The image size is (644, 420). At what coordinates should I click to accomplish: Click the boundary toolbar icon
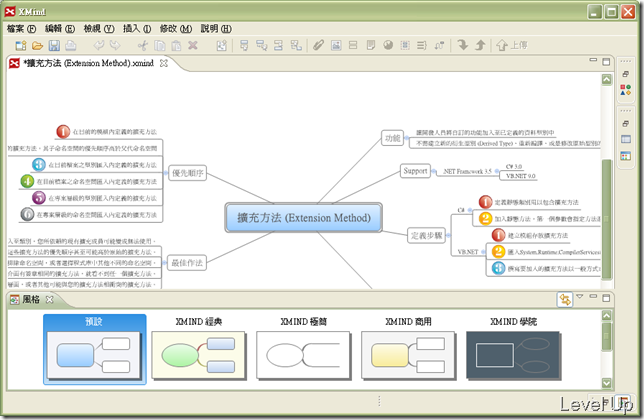(x=405, y=45)
